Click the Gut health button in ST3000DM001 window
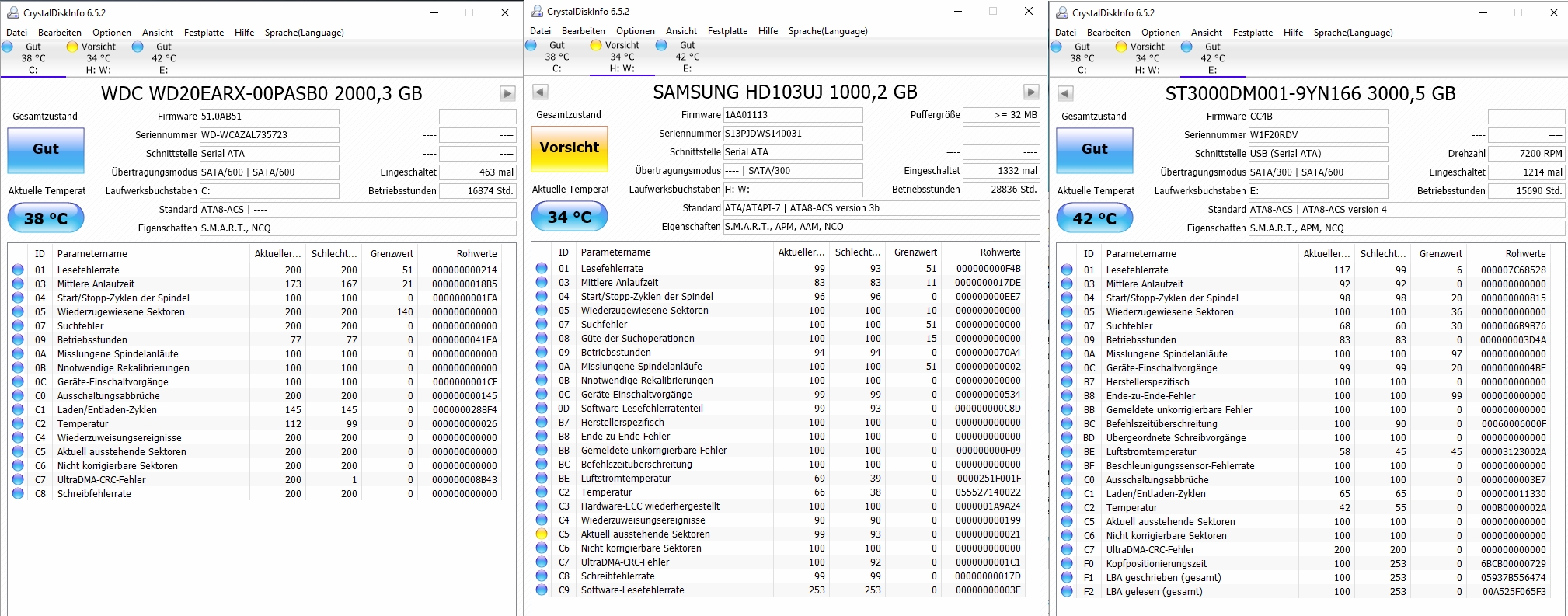The height and width of the screenshot is (616, 1568). click(x=1095, y=149)
